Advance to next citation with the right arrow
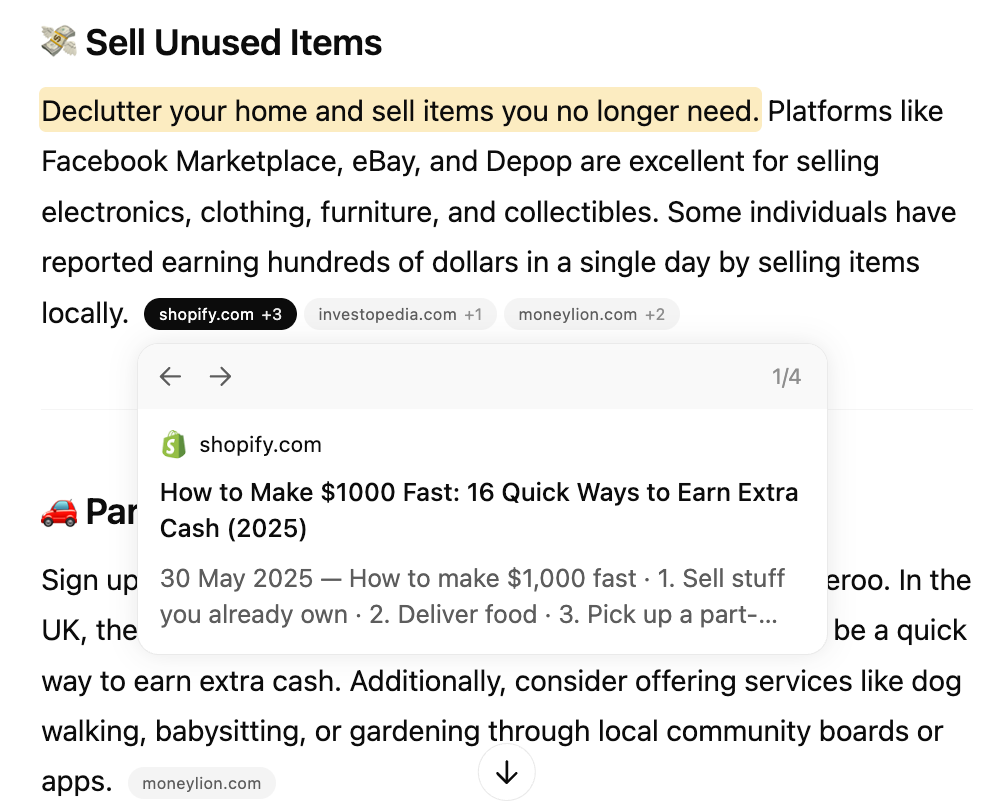 pyautogui.click(x=220, y=376)
